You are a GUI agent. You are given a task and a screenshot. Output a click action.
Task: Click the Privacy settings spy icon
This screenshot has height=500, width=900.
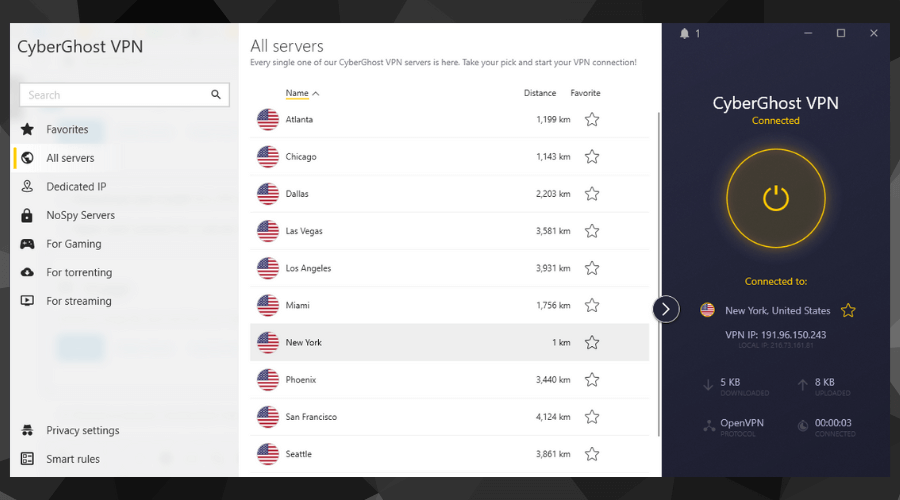click(27, 430)
